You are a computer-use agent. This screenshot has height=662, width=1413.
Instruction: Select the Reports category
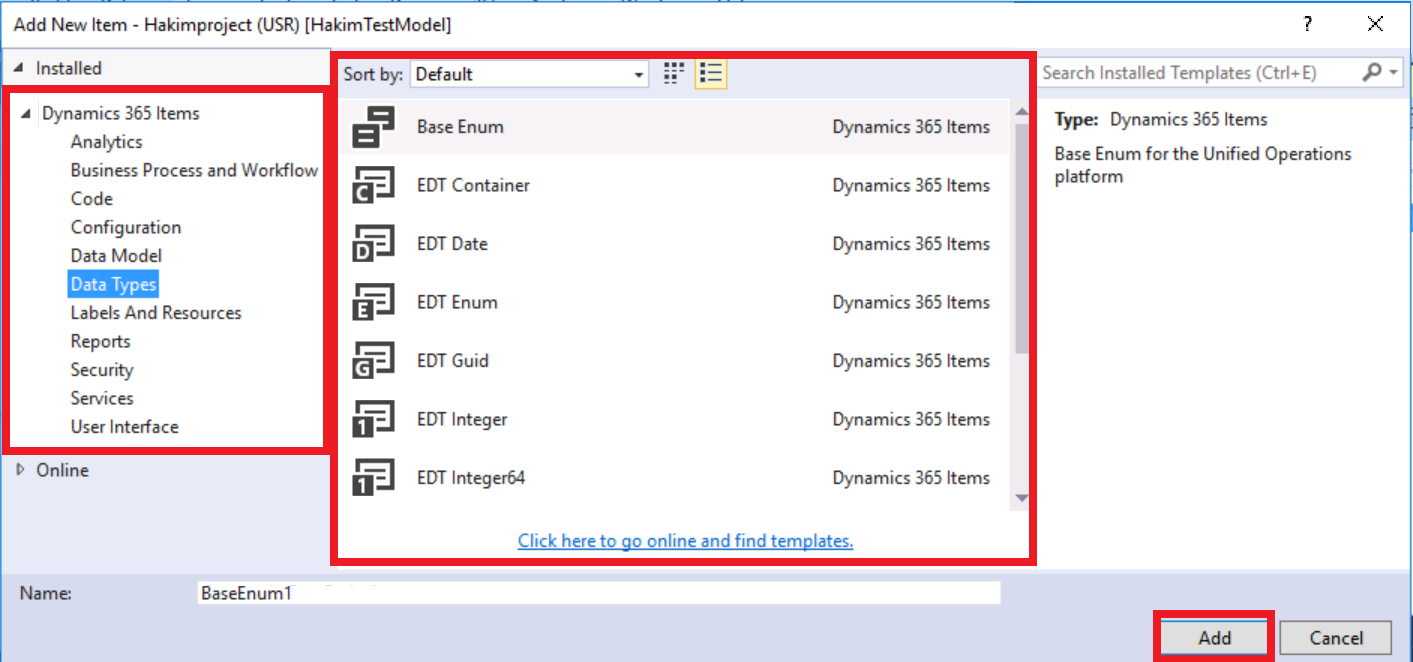(100, 341)
